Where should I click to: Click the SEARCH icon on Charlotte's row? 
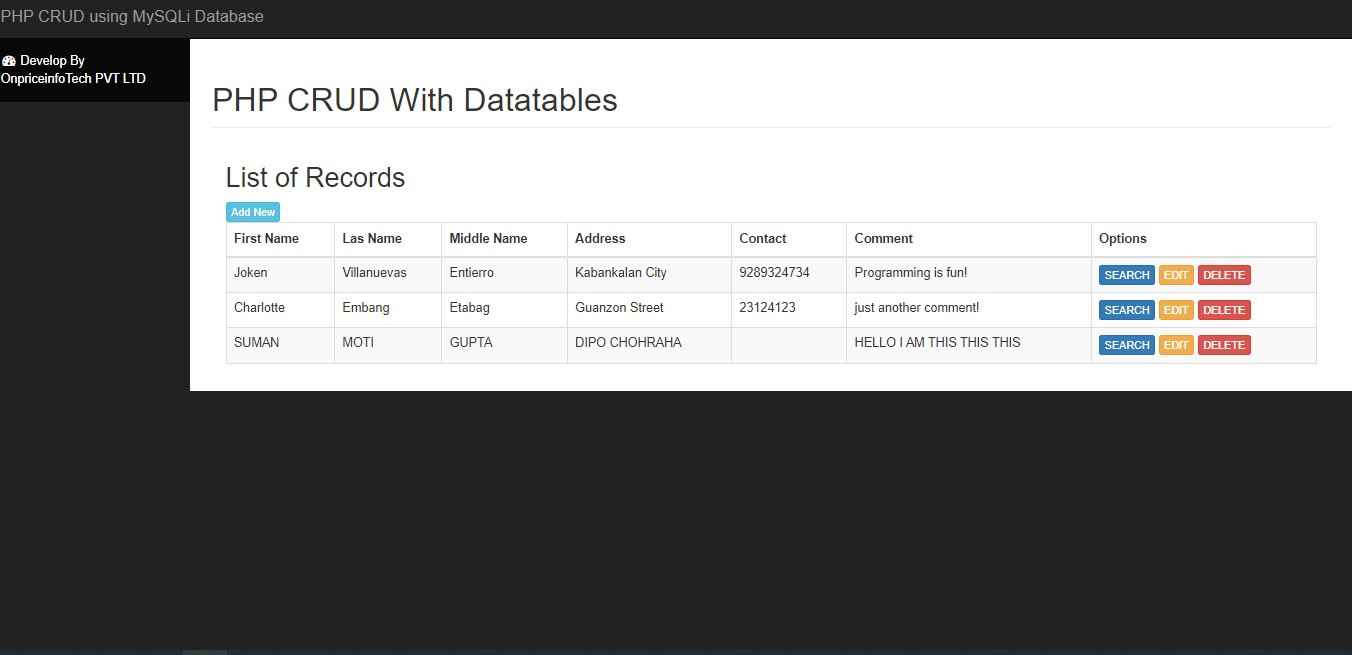pos(1126,309)
